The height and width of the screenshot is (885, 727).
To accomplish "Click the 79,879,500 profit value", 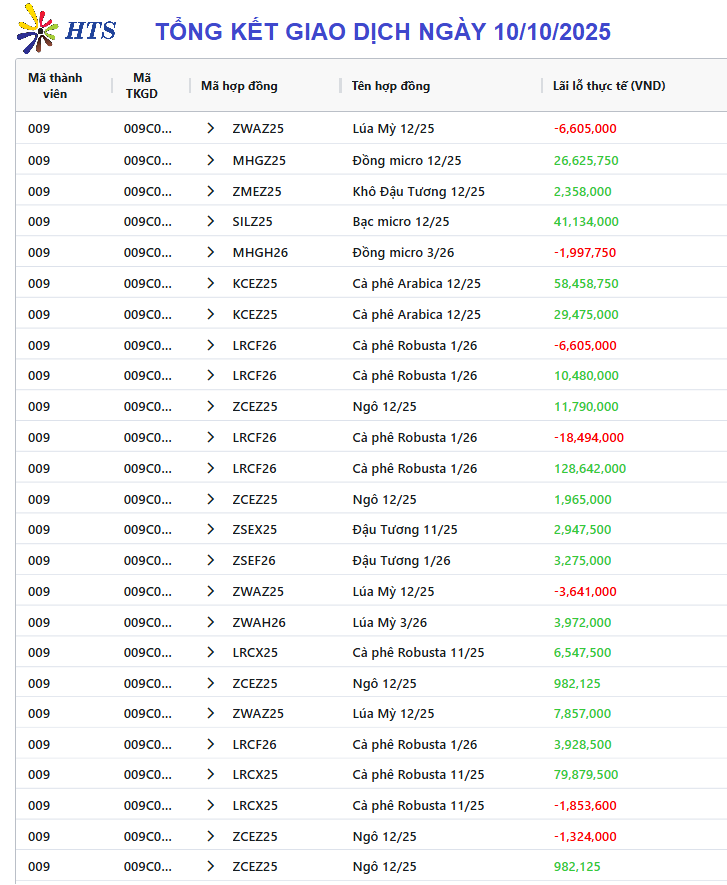I will click(586, 775).
